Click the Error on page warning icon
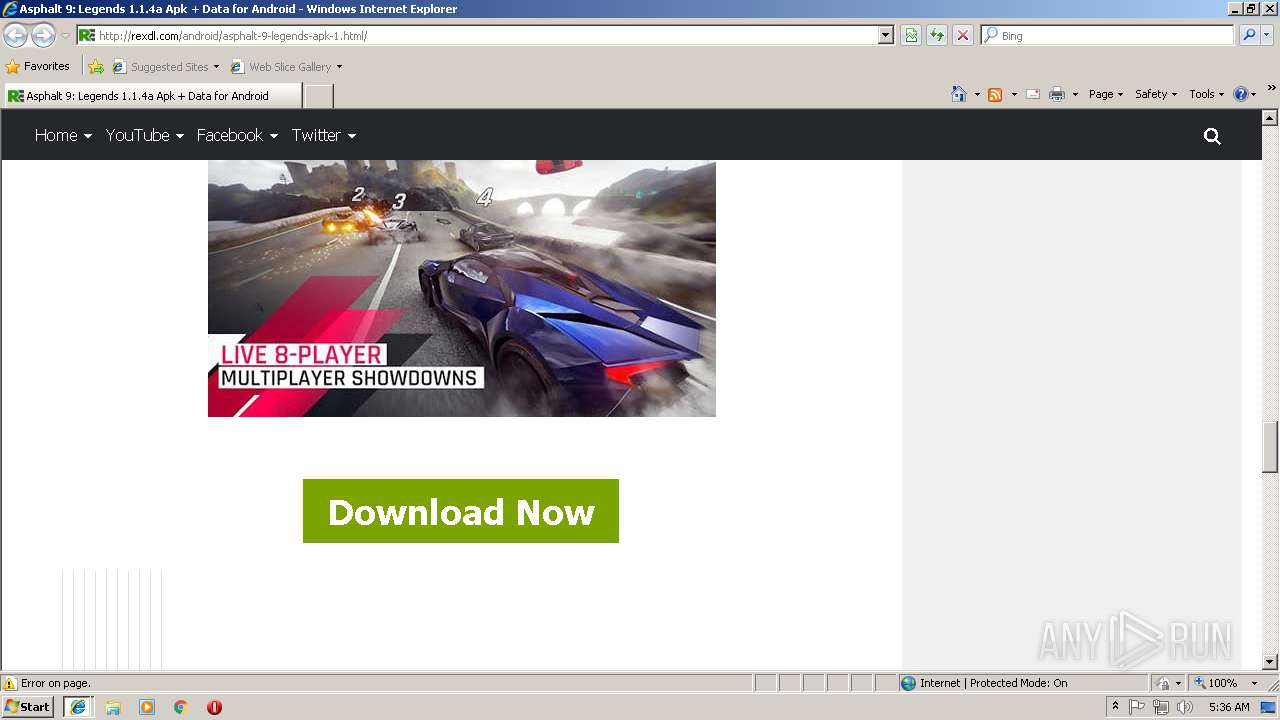Image resolution: width=1280 pixels, height=720 pixels. coord(10,684)
